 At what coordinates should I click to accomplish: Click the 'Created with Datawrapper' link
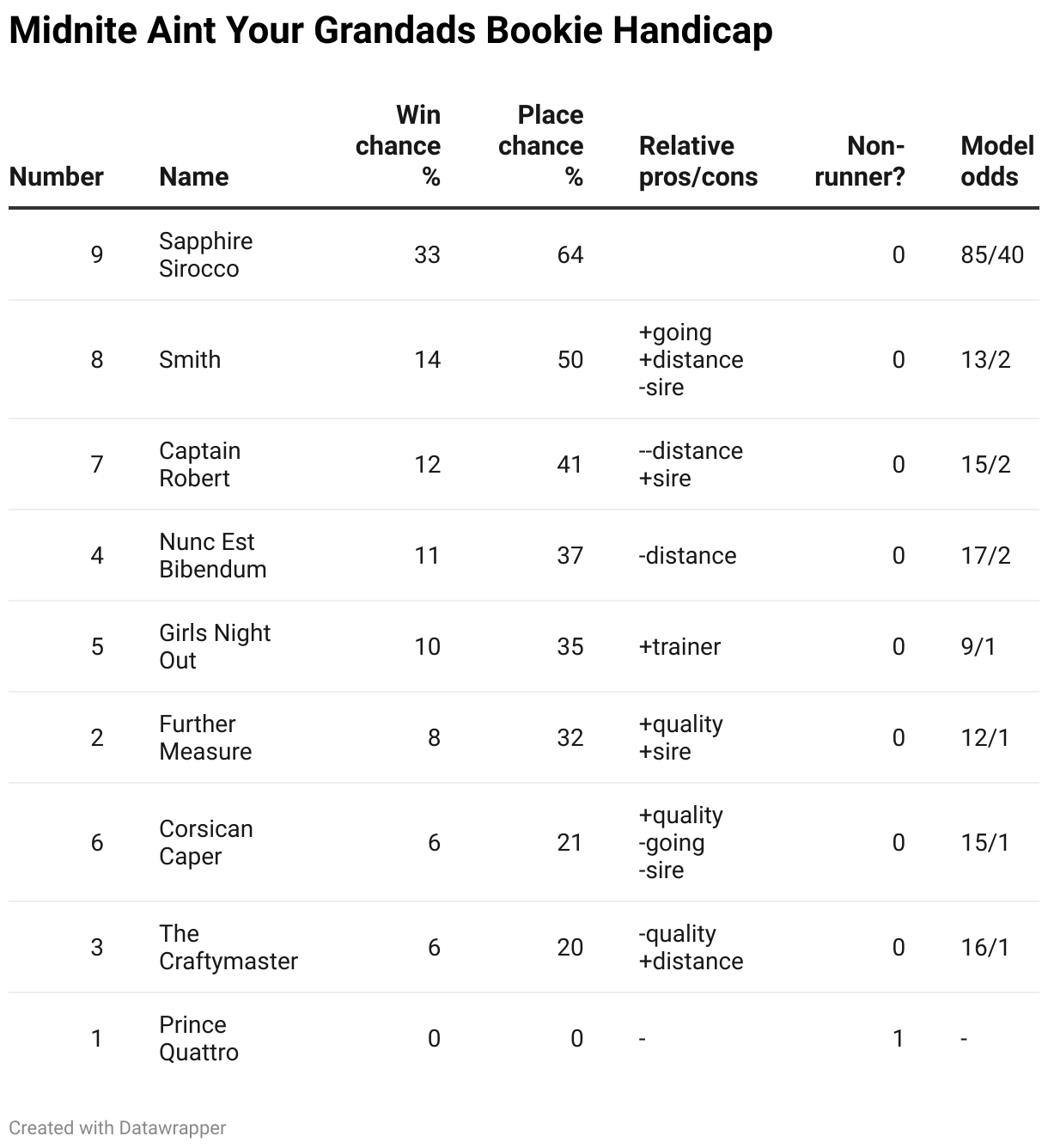point(118,1127)
